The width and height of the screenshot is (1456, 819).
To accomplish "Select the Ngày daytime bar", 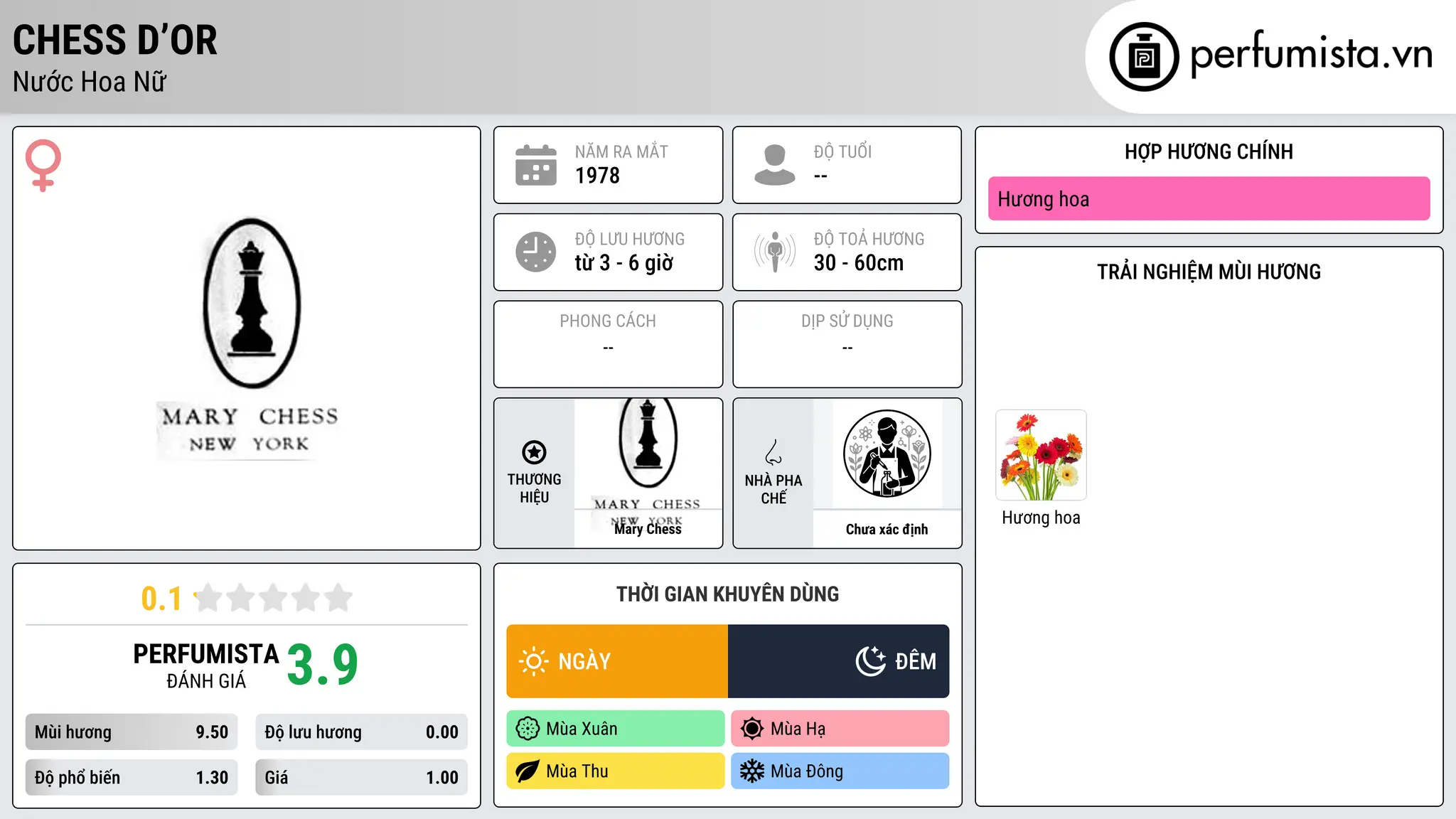I will pyautogui.click(x=617, y=661).
